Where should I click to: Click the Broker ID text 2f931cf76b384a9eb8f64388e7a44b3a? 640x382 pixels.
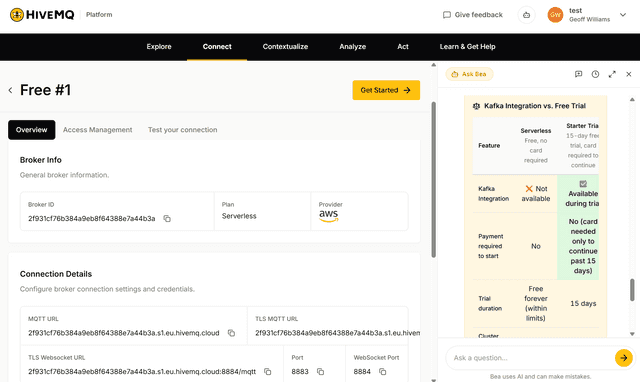pos(91,219)
